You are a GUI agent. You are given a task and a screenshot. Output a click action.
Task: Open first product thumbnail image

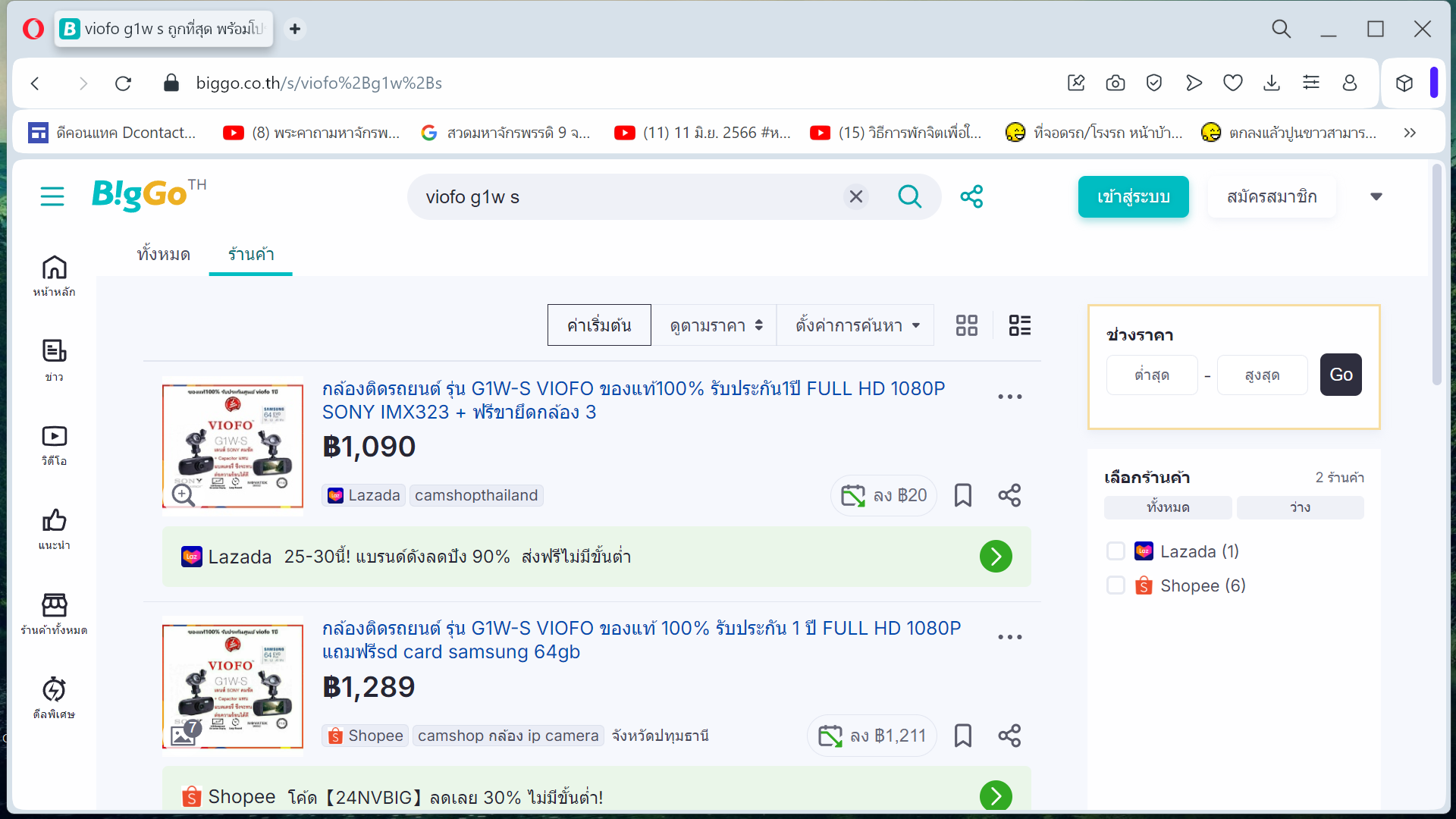[233, 446]
